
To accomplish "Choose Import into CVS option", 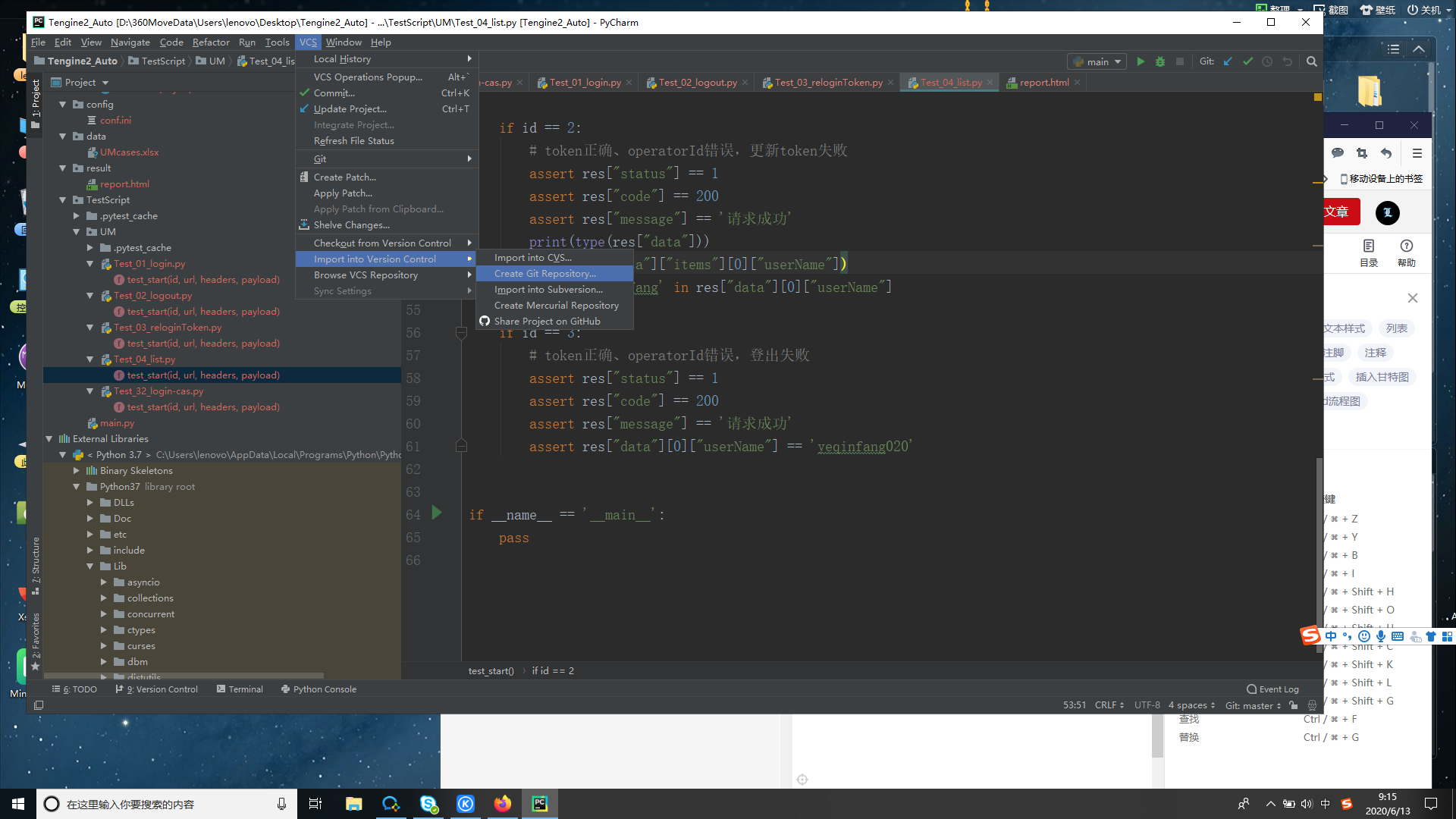I will click(554, 258).
